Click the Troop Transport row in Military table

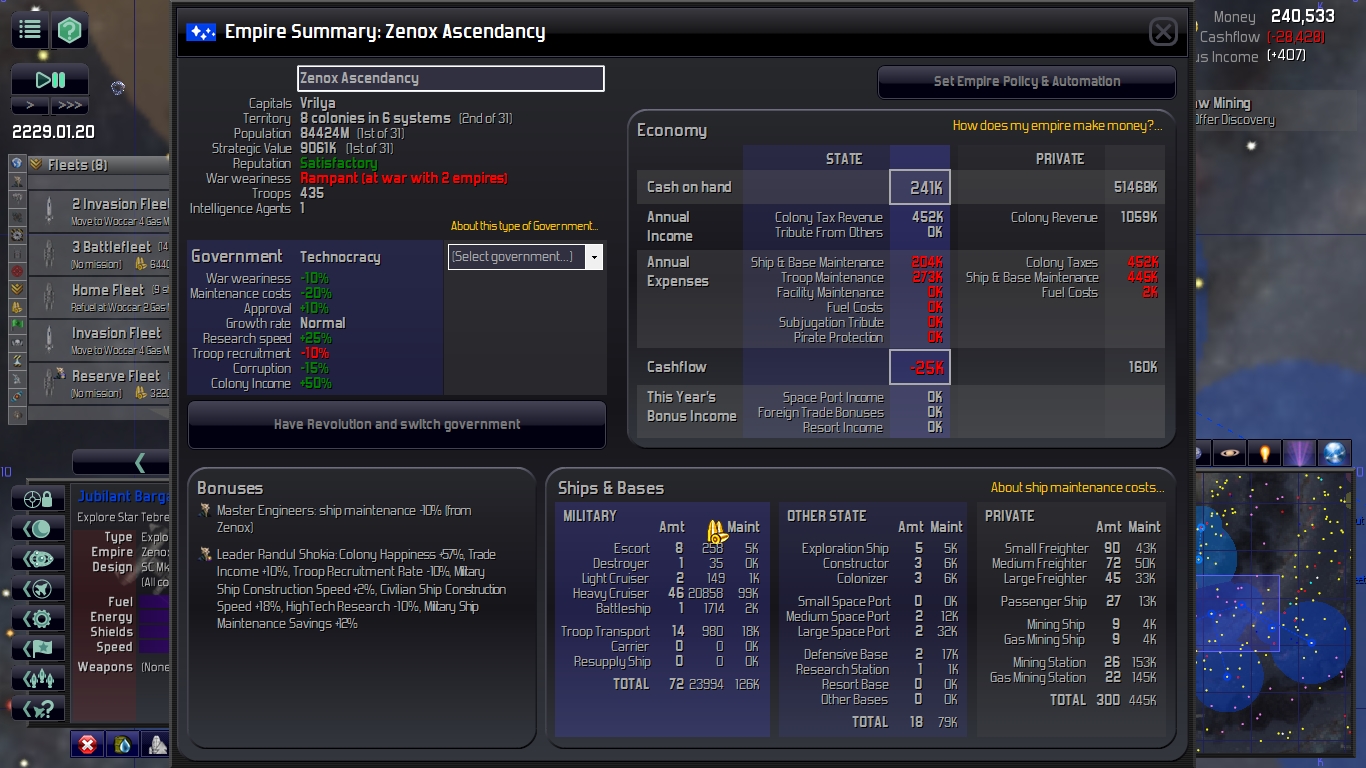tap(664, 631)
